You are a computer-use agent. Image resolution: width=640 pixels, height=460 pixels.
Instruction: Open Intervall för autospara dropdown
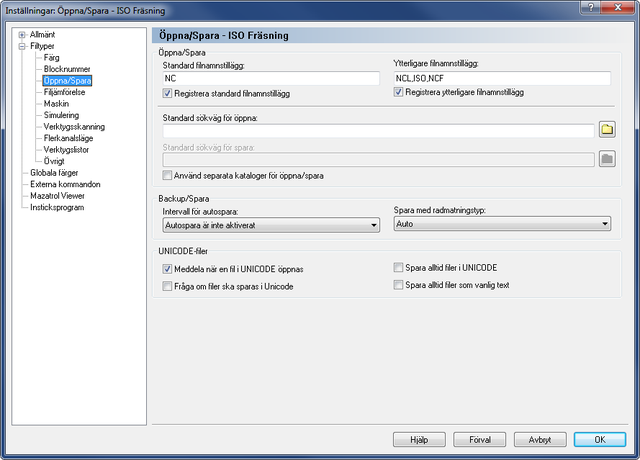click(x=271, y=225)
